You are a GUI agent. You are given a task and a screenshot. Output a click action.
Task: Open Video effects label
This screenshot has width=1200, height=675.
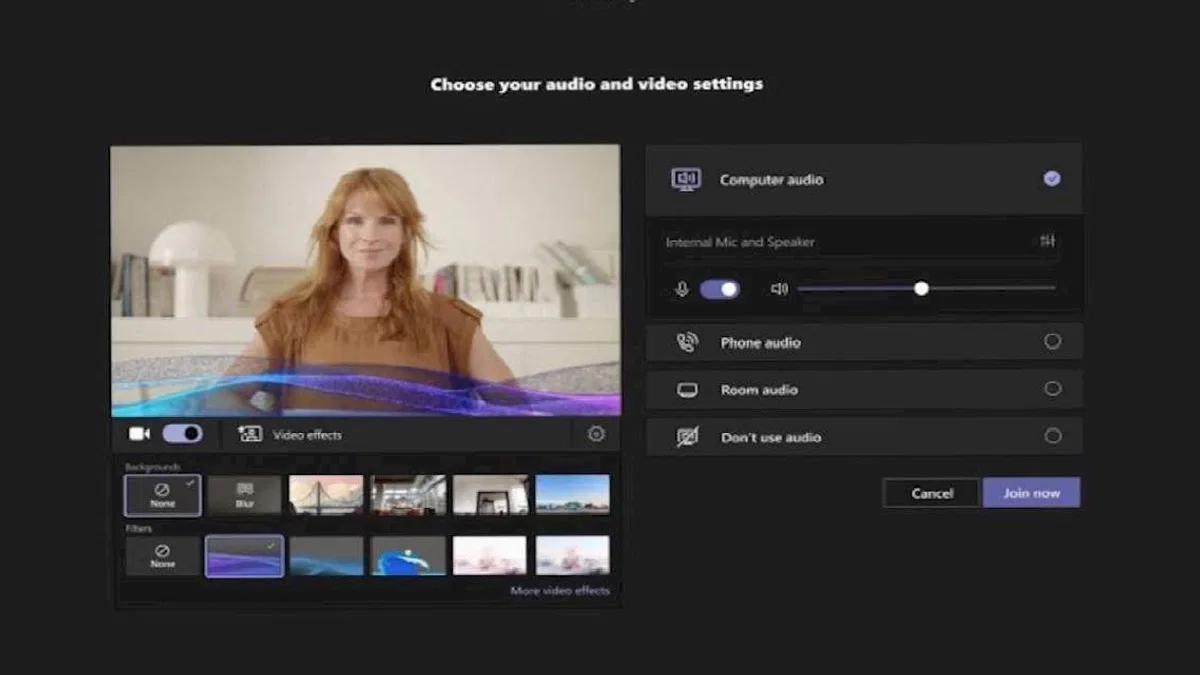pyautogui.click(x=307, y=435)
